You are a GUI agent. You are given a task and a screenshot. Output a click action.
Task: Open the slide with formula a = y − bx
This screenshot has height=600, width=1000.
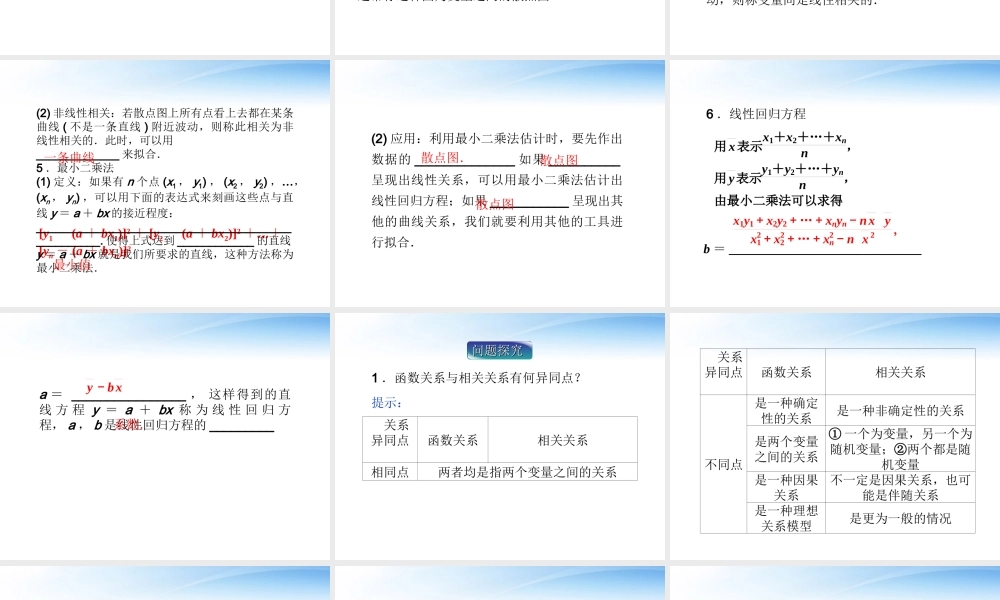pos(165,437)
